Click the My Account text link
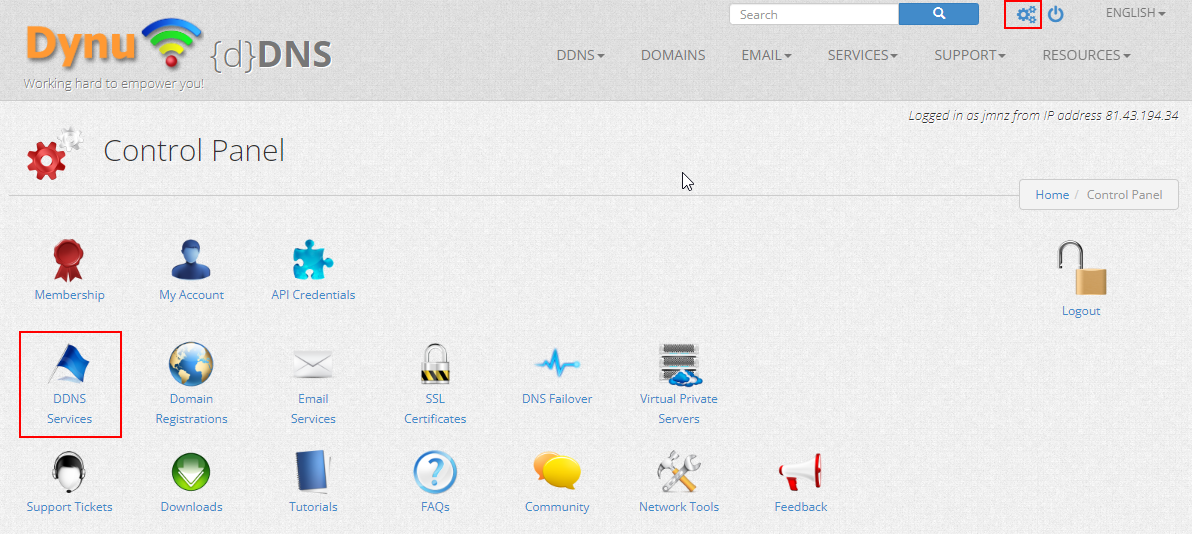 coord(192,294)
